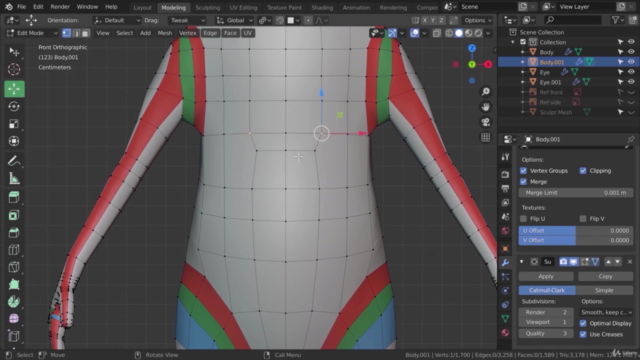Open the Material properties tab icon
The height and width of the screenshot is (360, 640).
click(x=505, y=333)
